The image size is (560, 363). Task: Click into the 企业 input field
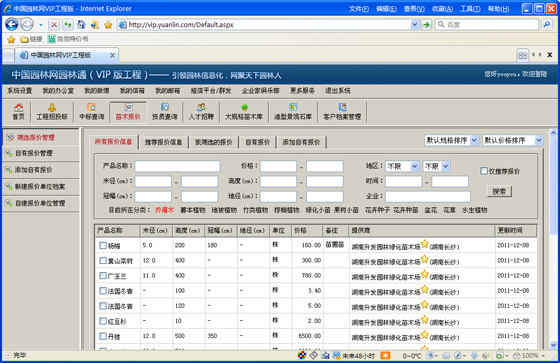click(x=428, y=196)
